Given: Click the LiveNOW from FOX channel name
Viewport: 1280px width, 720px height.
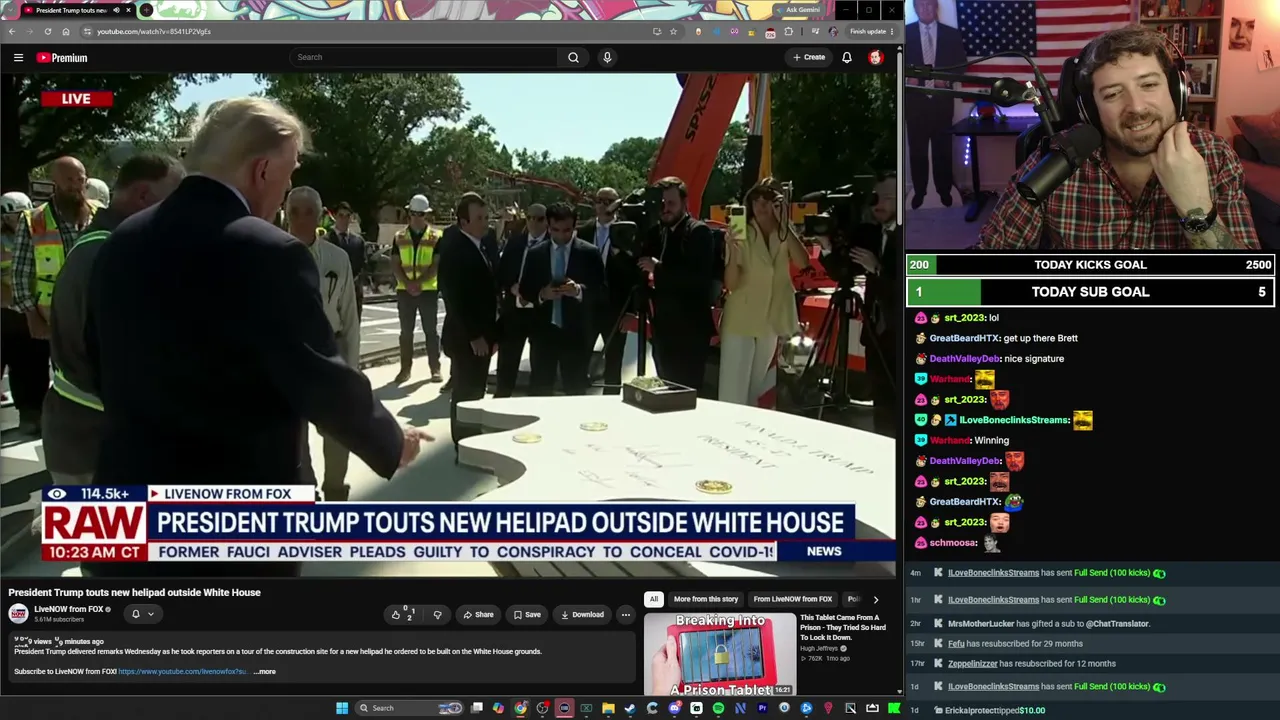Looking at the screenshot, I should point(69,609).
